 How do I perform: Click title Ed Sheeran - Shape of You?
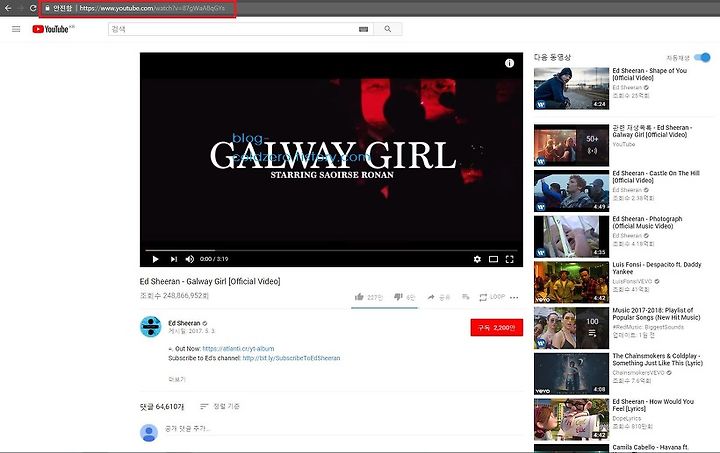(x=650, y=74)
